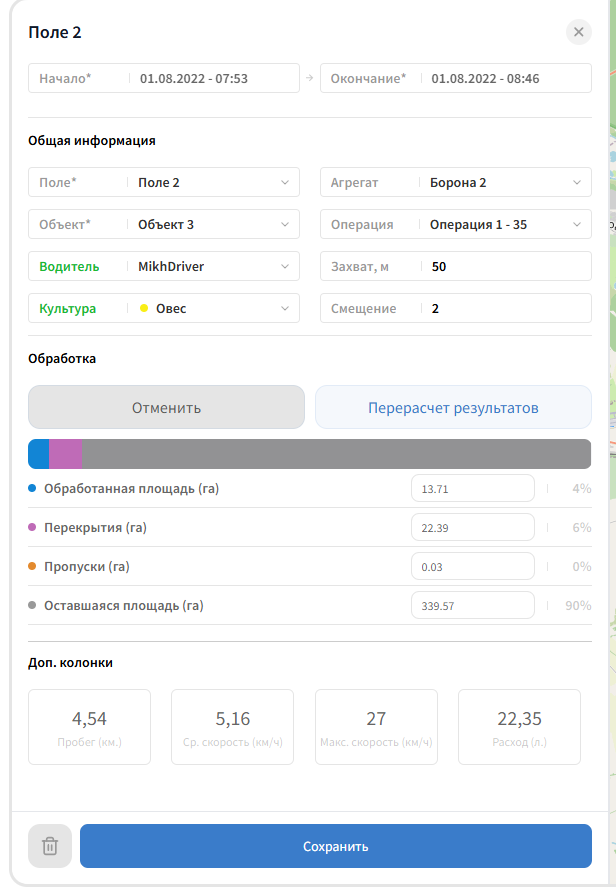This screenshot has width=616, height=890.
Task: Click the trash delete icon
Action: click(50, 846)
